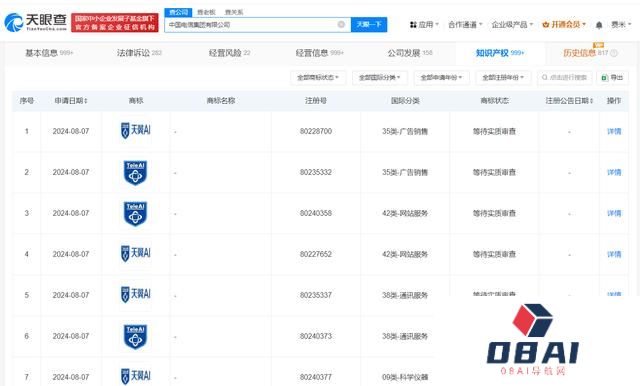This screenshot has height=386, width=640.
Task: Open the 企业级产品 dropdown menu
Action: [x=512, y=24]
